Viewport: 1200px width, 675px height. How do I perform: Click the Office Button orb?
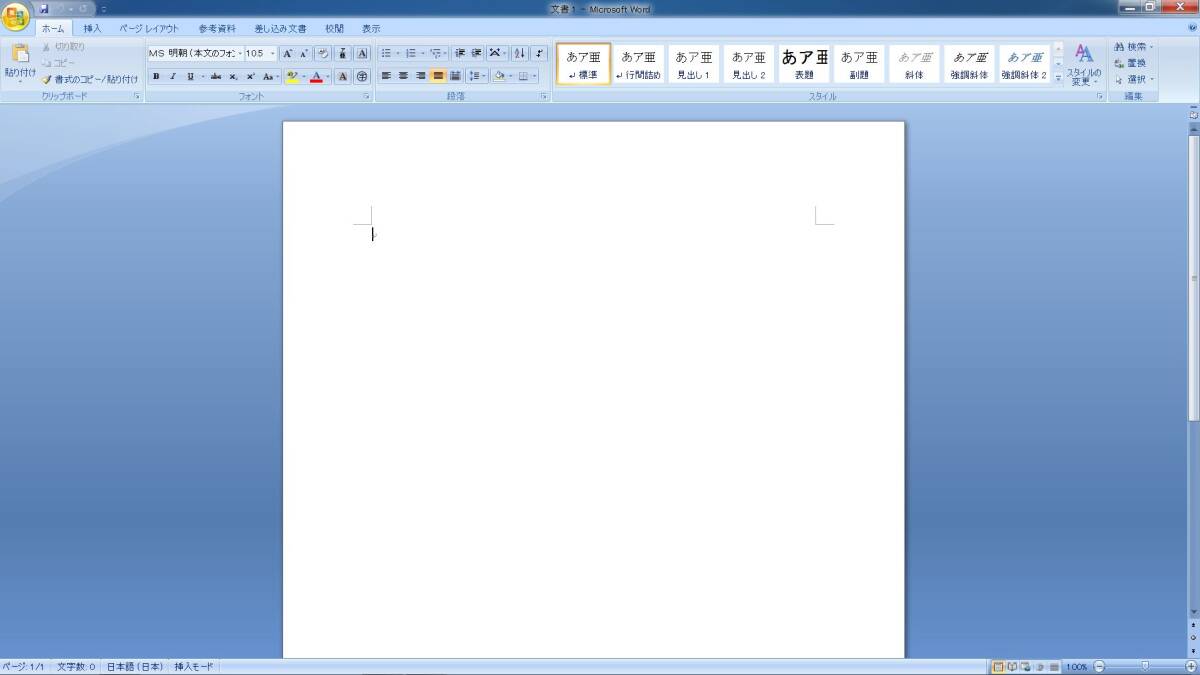tap(16, 17)
